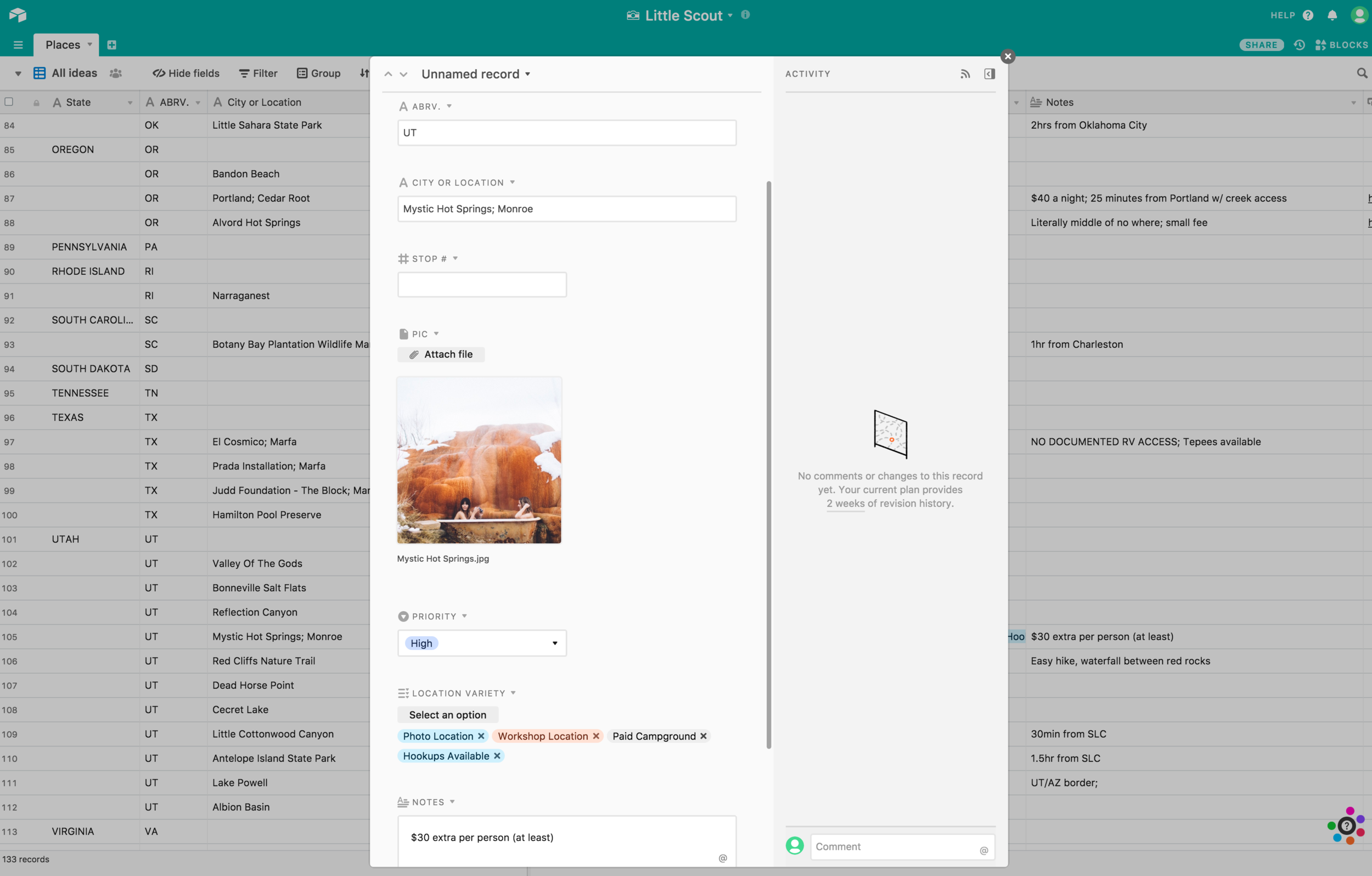Switch to the Places table tab
The width and height of the screenshot is (1372, 876).
(63, 45)
